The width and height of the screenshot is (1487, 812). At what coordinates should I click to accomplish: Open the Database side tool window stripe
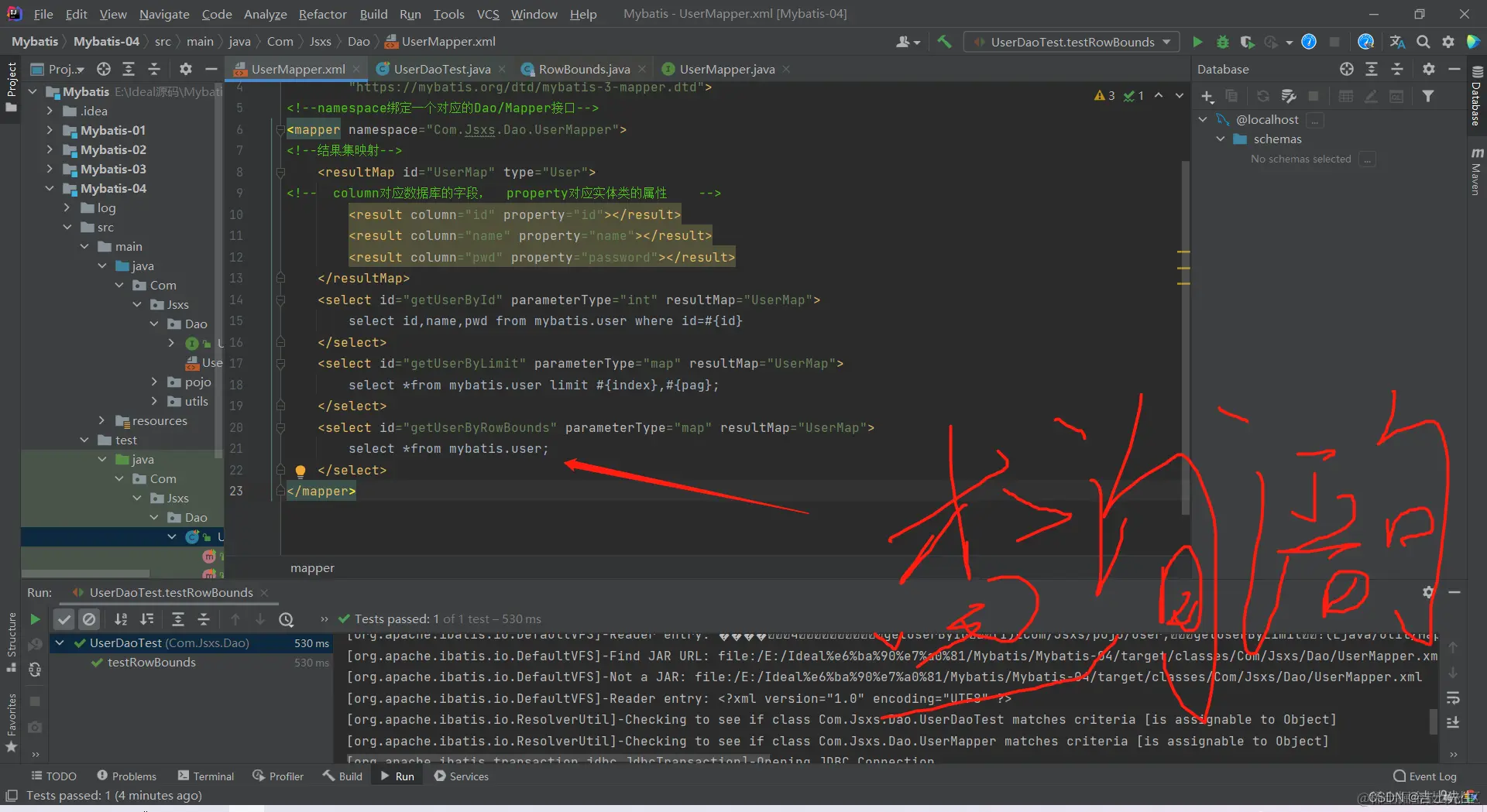(1477, 97)
